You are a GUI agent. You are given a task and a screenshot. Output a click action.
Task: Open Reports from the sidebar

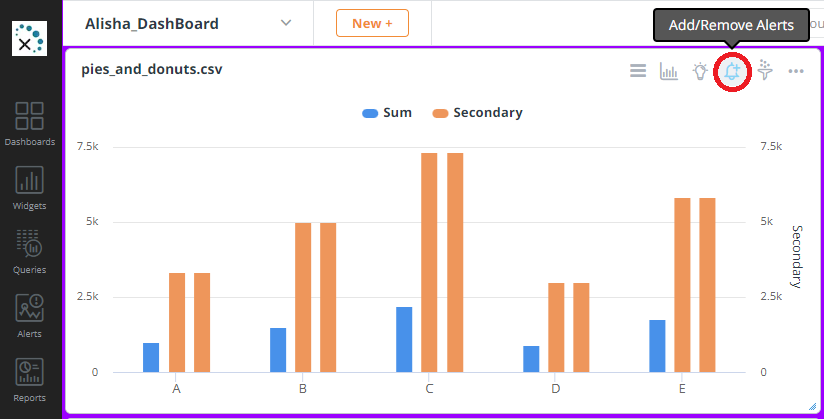coord(30,379)
